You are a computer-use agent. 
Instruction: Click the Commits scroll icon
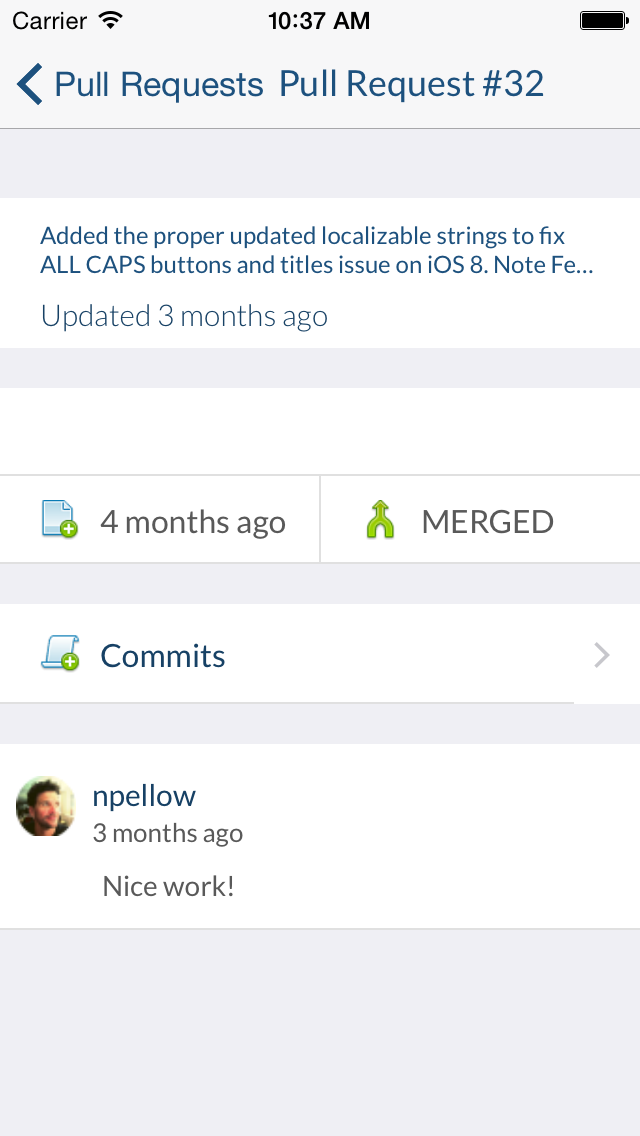tap(60, 655)
